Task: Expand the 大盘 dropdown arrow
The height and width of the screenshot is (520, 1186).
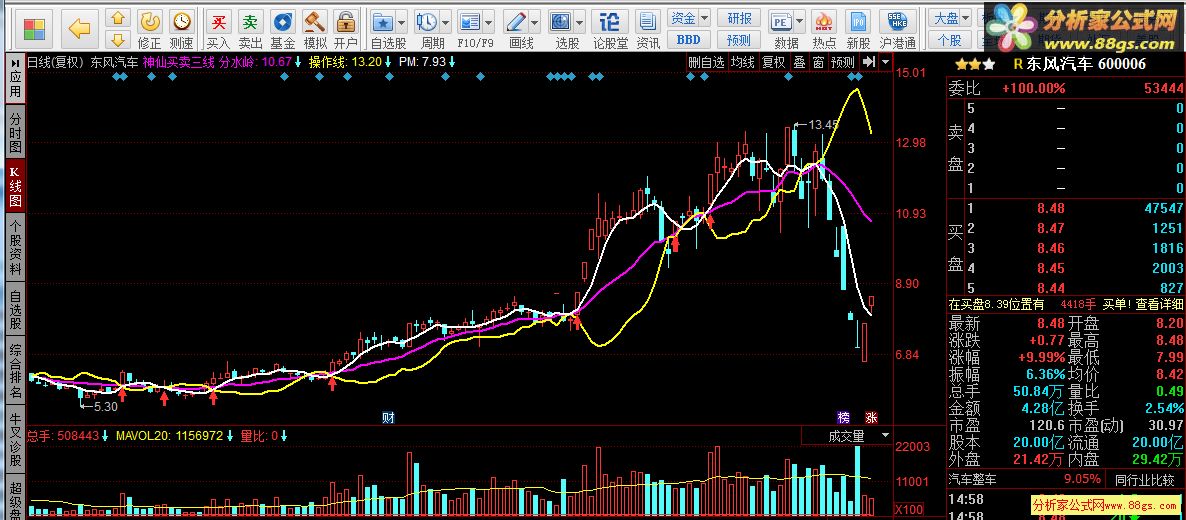Action: tap(967, 17)
